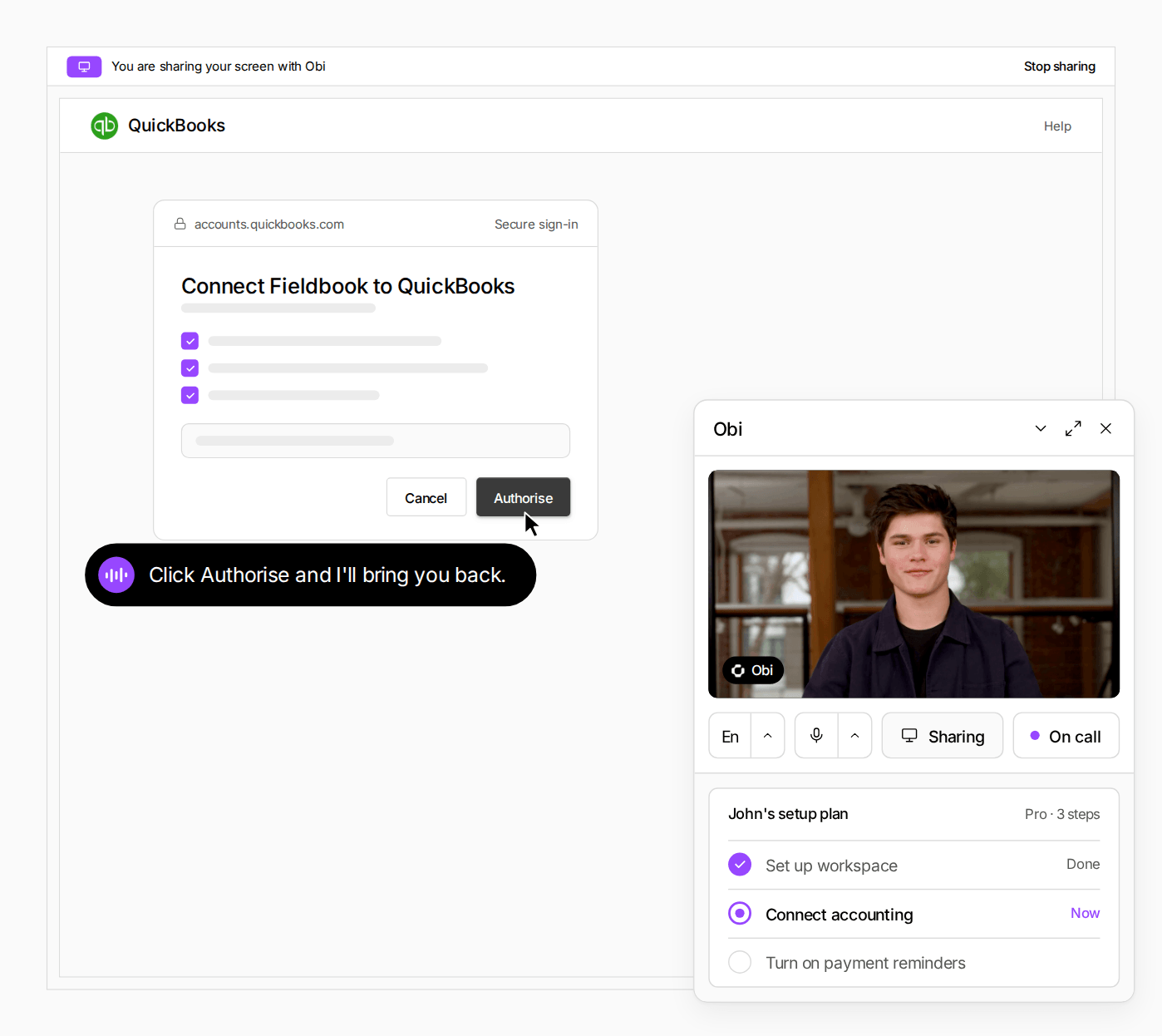Click the Obi name badge on video
1162x1036 pixels.
(x=753, y=670)
